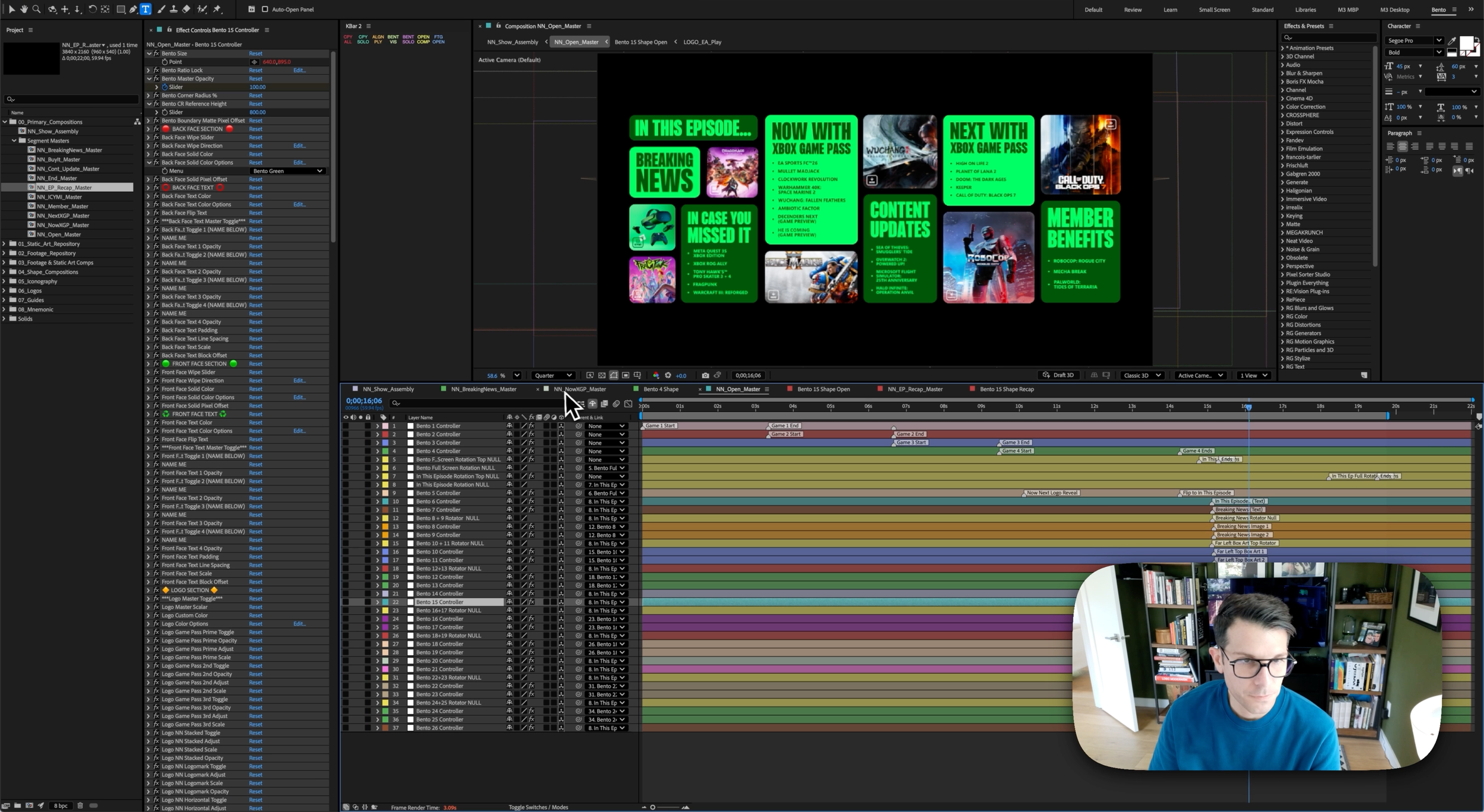Open the Bento Green menu dropdown

pos(287,171)
